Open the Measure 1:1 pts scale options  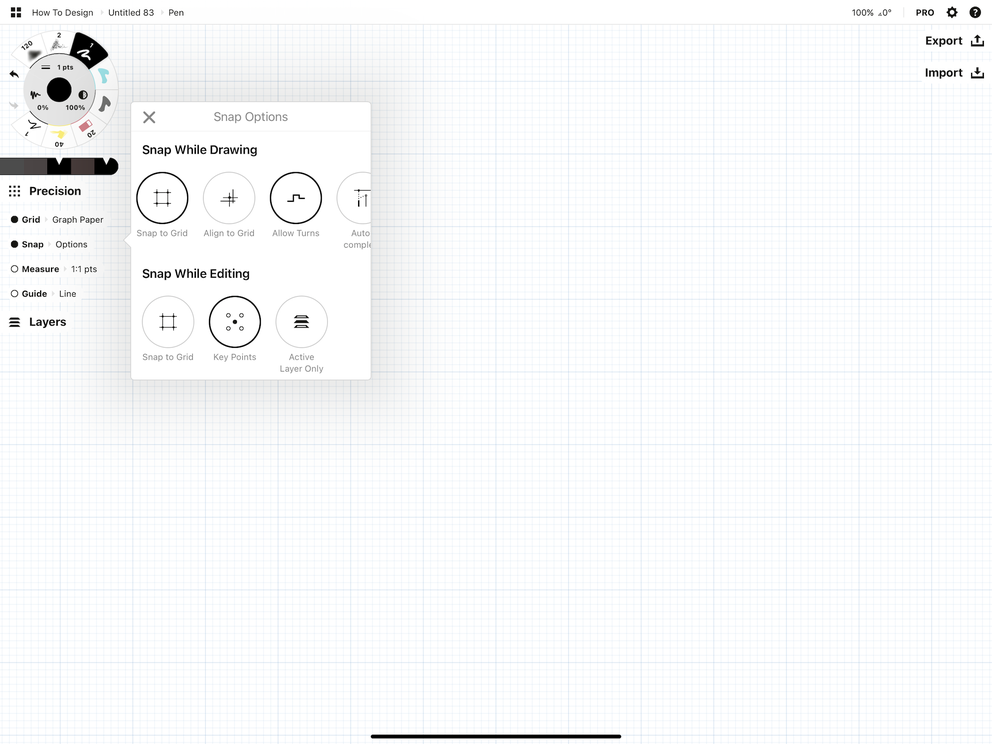tap(84, 269)
